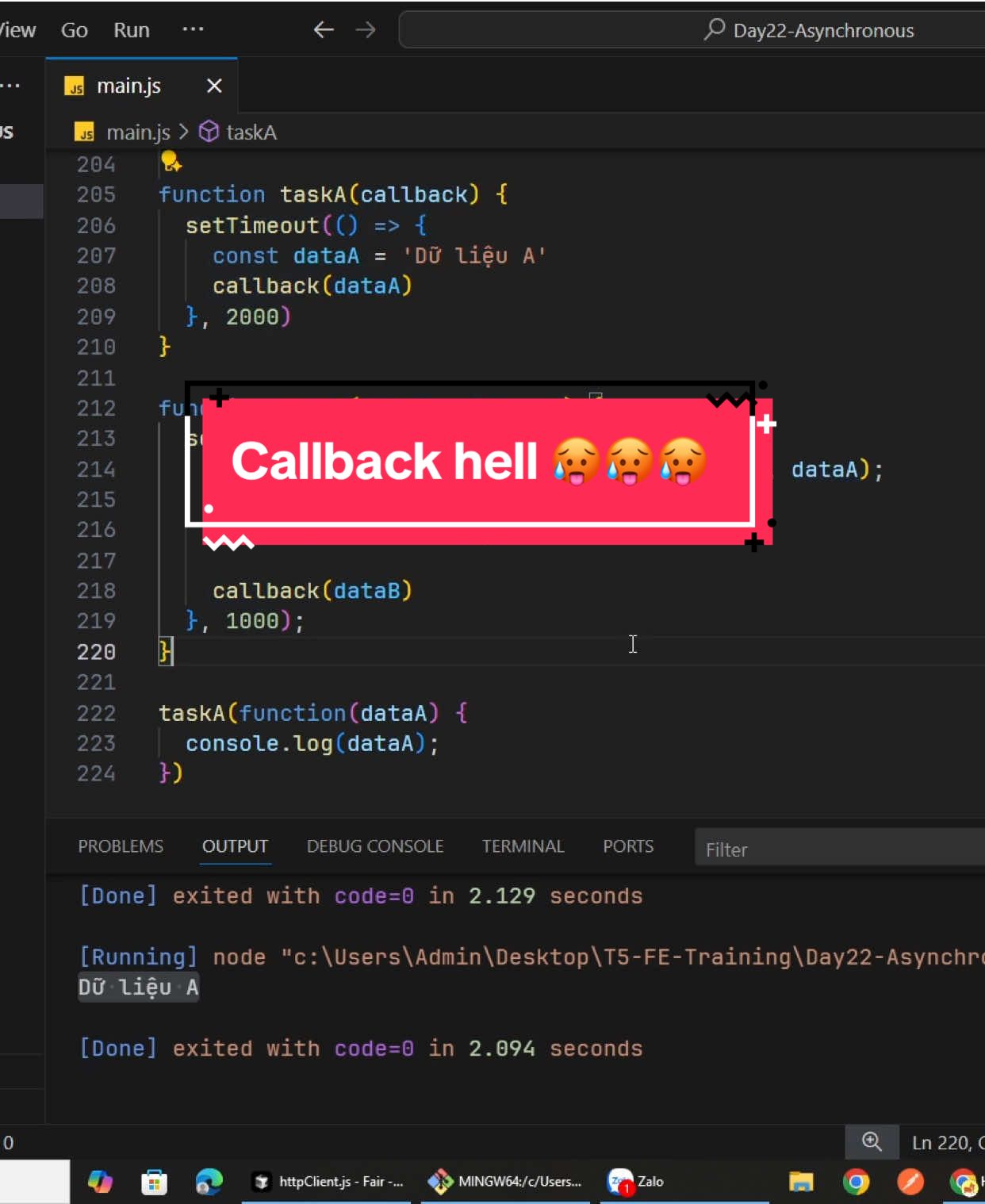
Task: Navigate forward with the right arrow
Action: click(366, 30)
